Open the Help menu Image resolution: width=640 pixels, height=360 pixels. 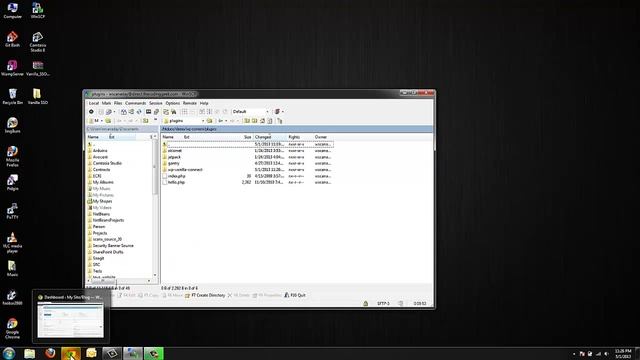[x=204, y=103]
